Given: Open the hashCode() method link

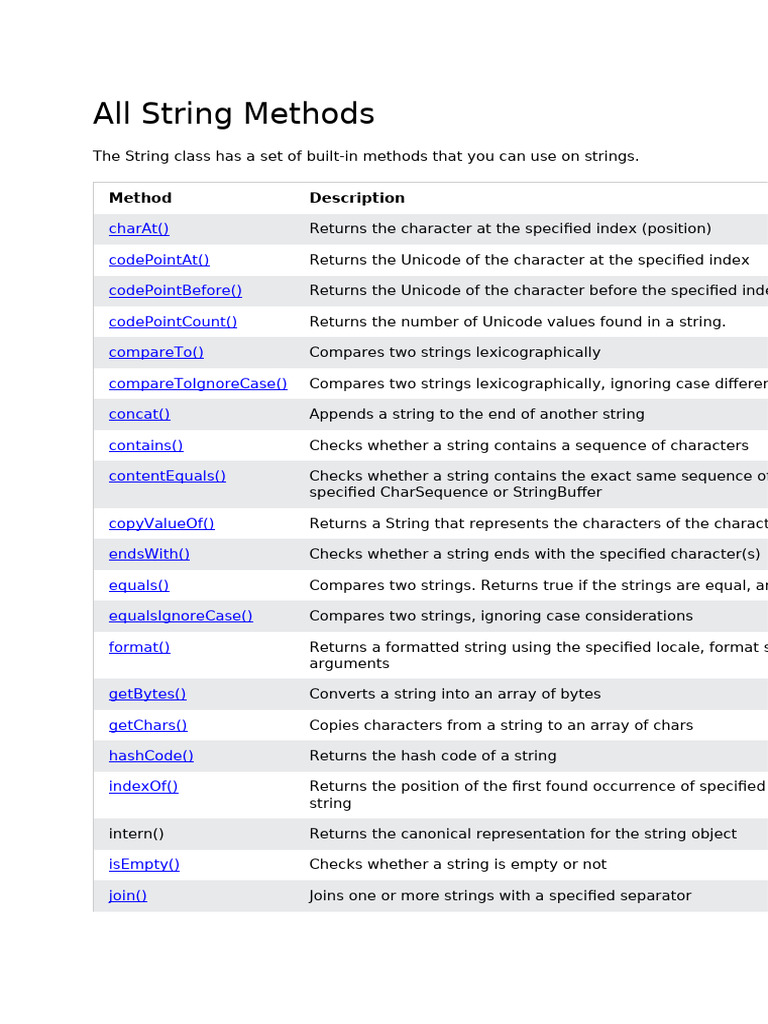Looking at the screenshot, I should pos(151,756).
